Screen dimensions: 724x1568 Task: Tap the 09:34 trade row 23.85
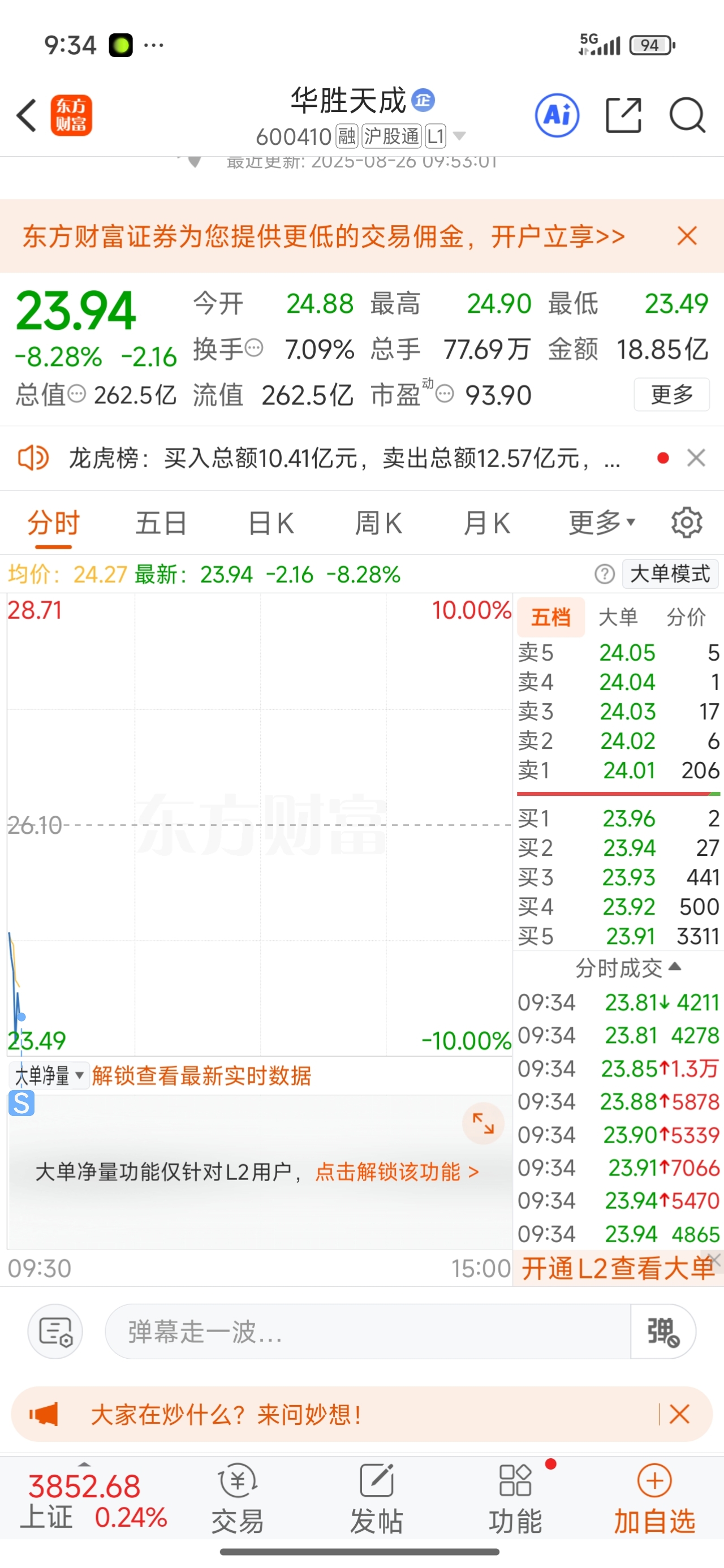click(618, 1069)
